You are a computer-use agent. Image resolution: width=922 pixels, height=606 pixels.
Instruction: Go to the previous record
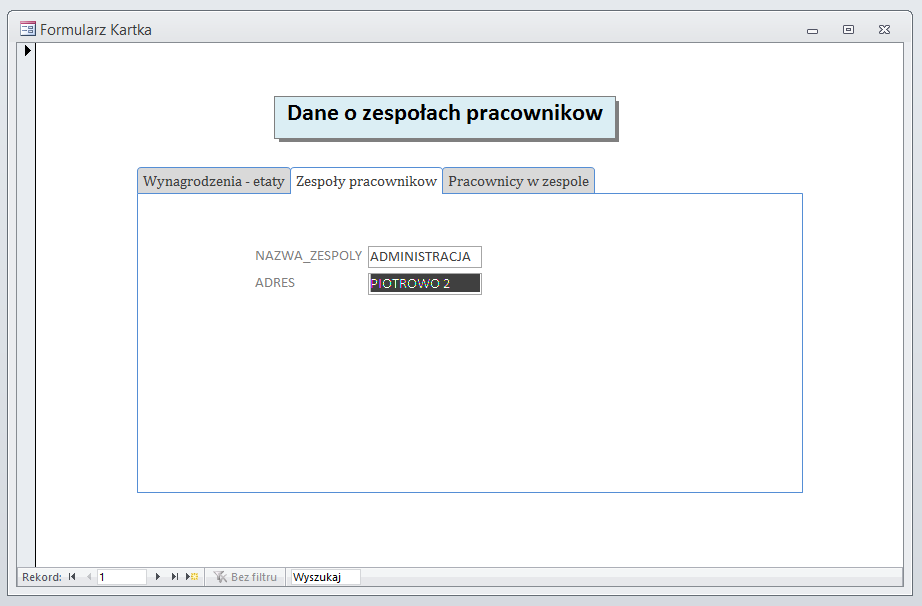coord(89,577)
